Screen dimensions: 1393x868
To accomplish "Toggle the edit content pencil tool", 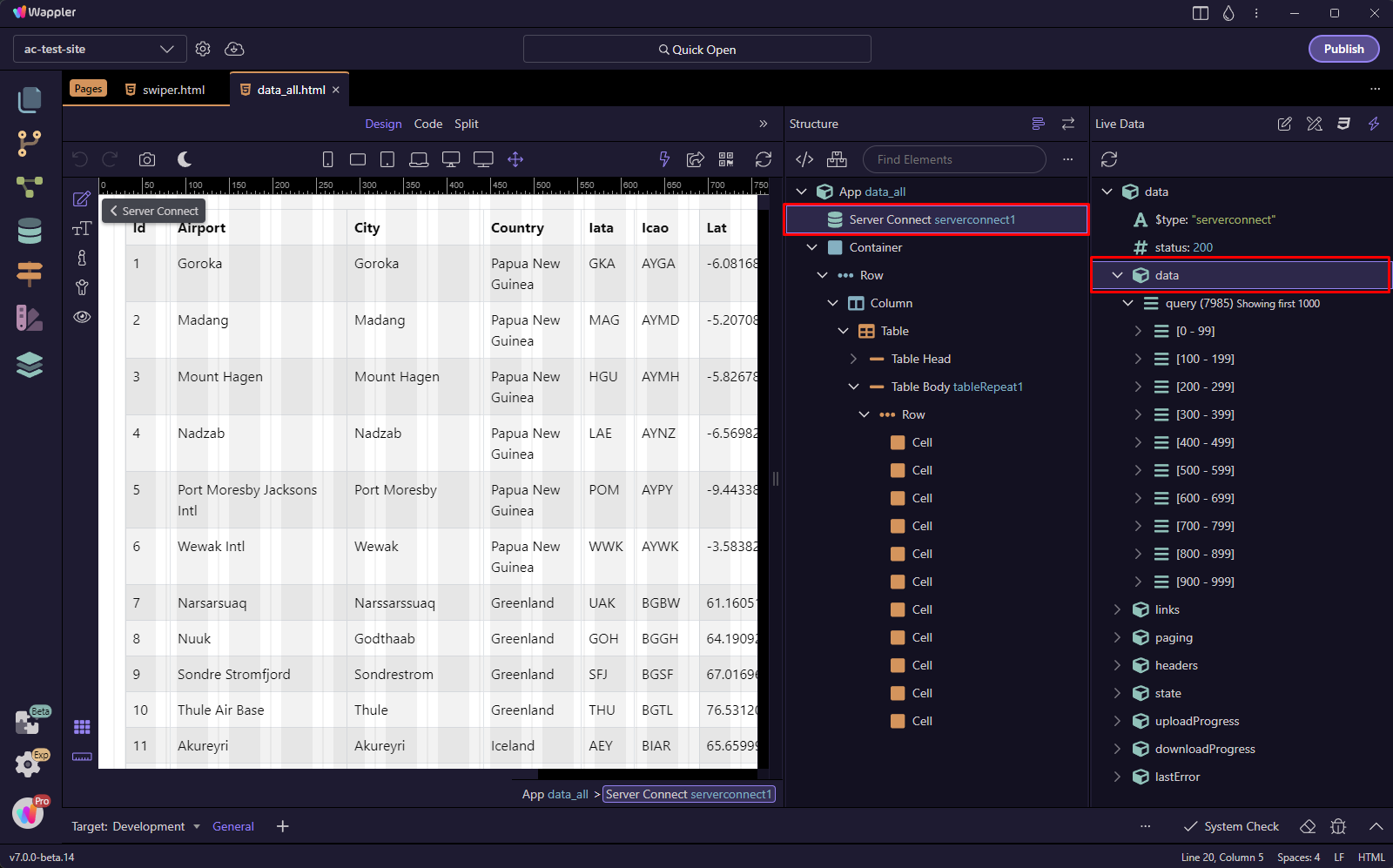I will point(82,199).
